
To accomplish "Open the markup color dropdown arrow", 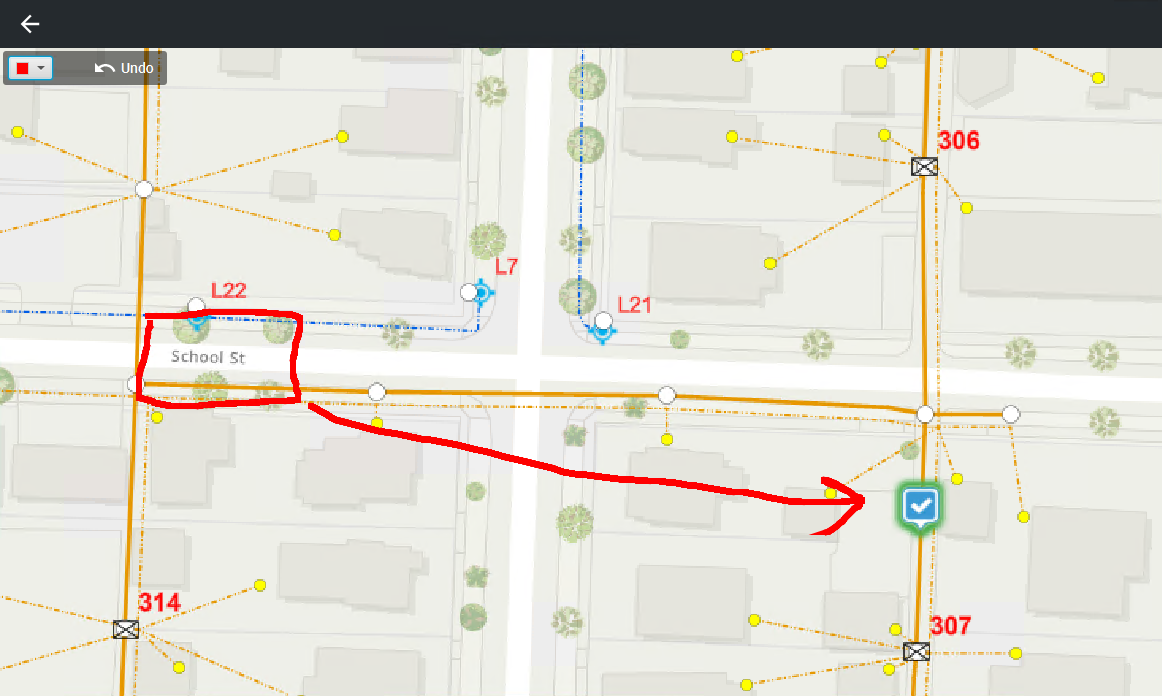I will pyautogui.click(x=42, y=68).
